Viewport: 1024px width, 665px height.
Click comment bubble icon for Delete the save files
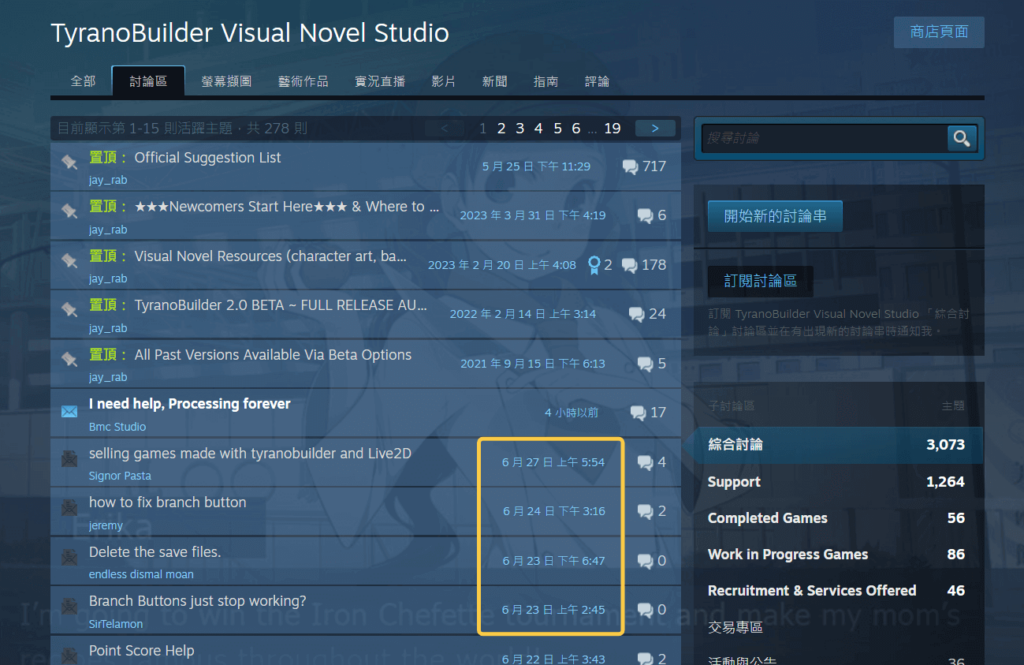[645, 560]
